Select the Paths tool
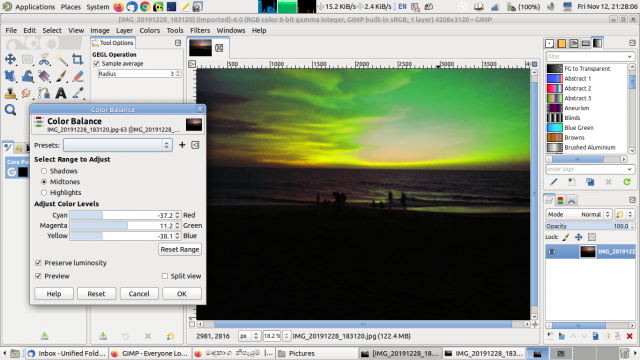The image size is (640, 360). point(44,93)
